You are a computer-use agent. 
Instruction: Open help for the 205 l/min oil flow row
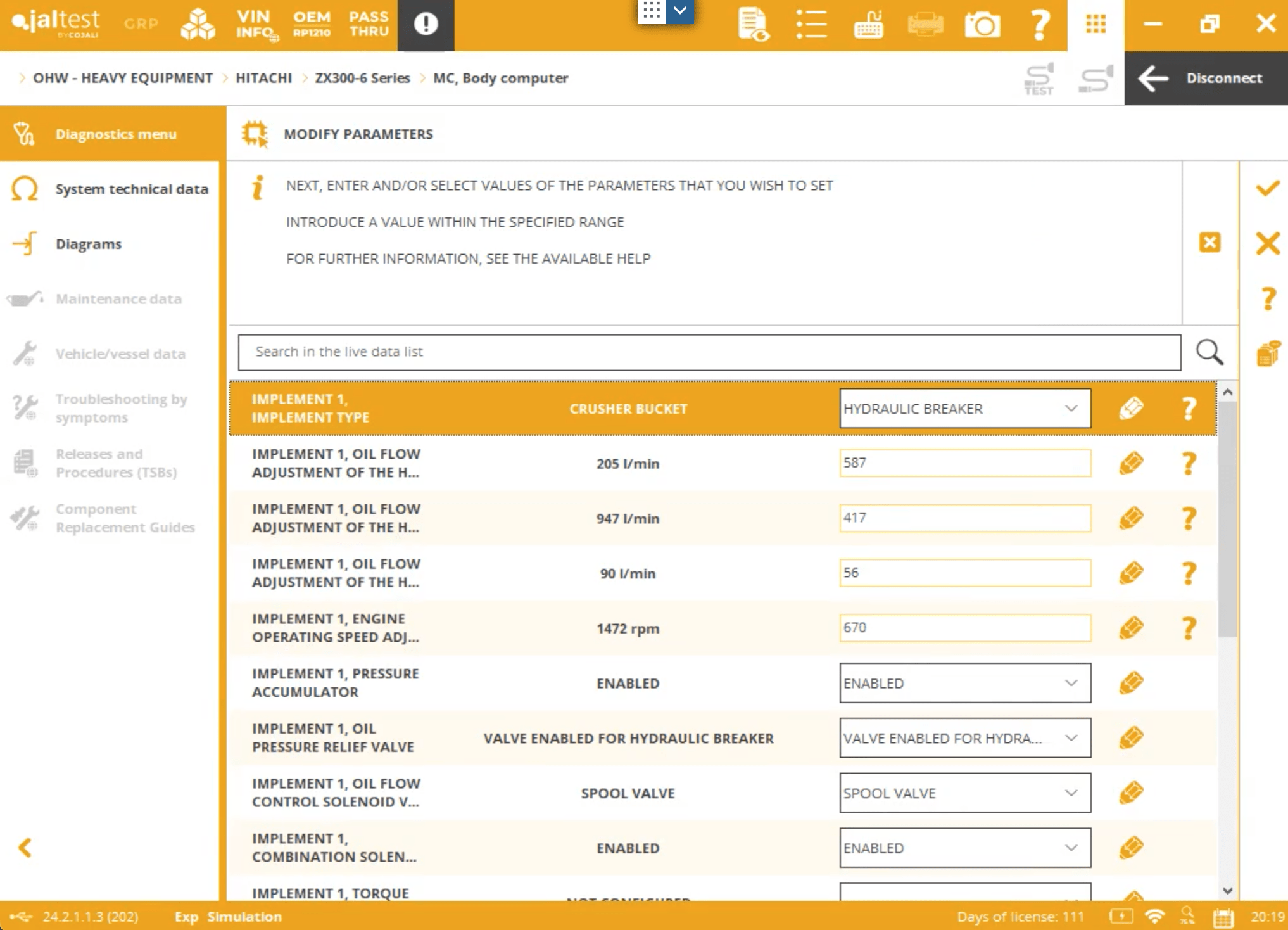coord(1189,464)
